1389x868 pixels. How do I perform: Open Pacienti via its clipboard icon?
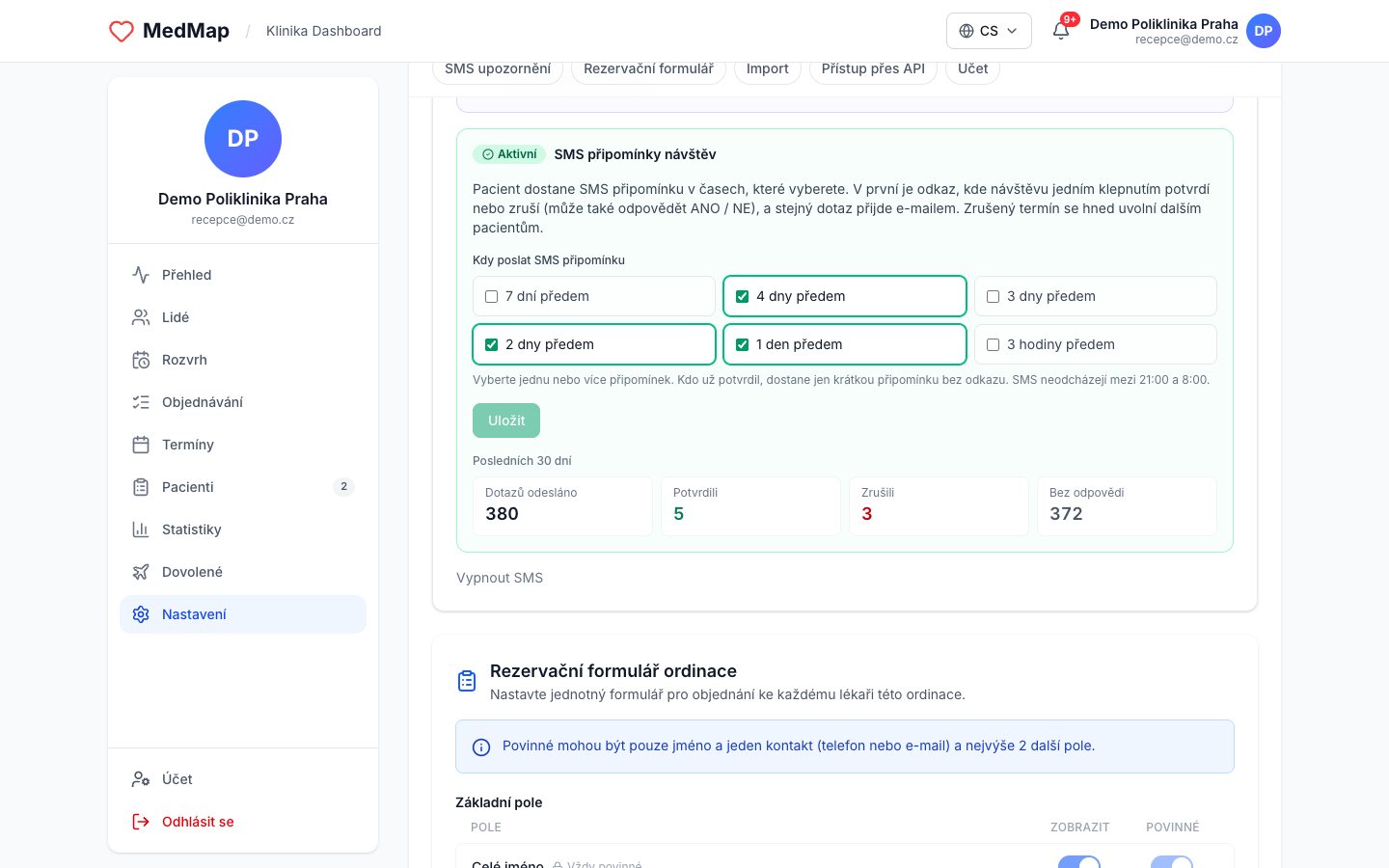point(141,487)
